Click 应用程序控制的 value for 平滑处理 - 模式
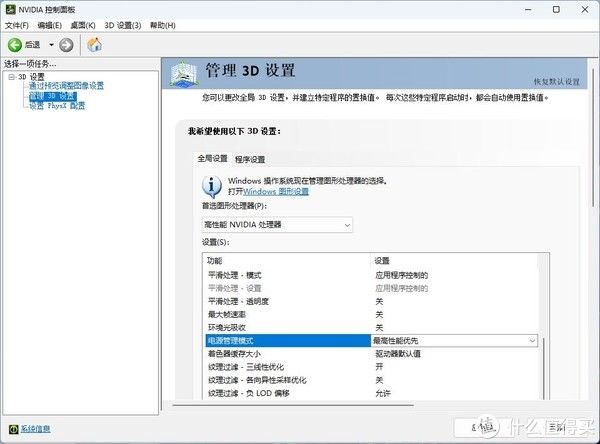This screenshot has width=600, height=444. tap(401, 275)
